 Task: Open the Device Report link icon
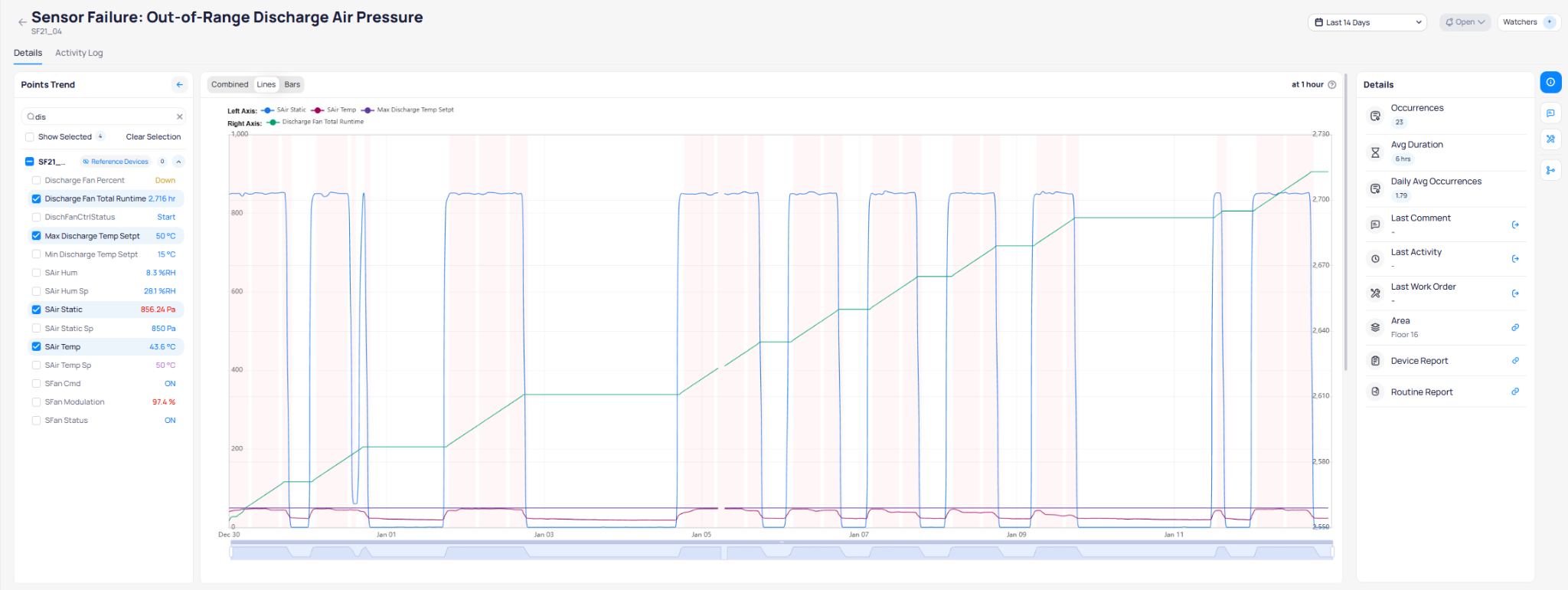(1515, 361)
